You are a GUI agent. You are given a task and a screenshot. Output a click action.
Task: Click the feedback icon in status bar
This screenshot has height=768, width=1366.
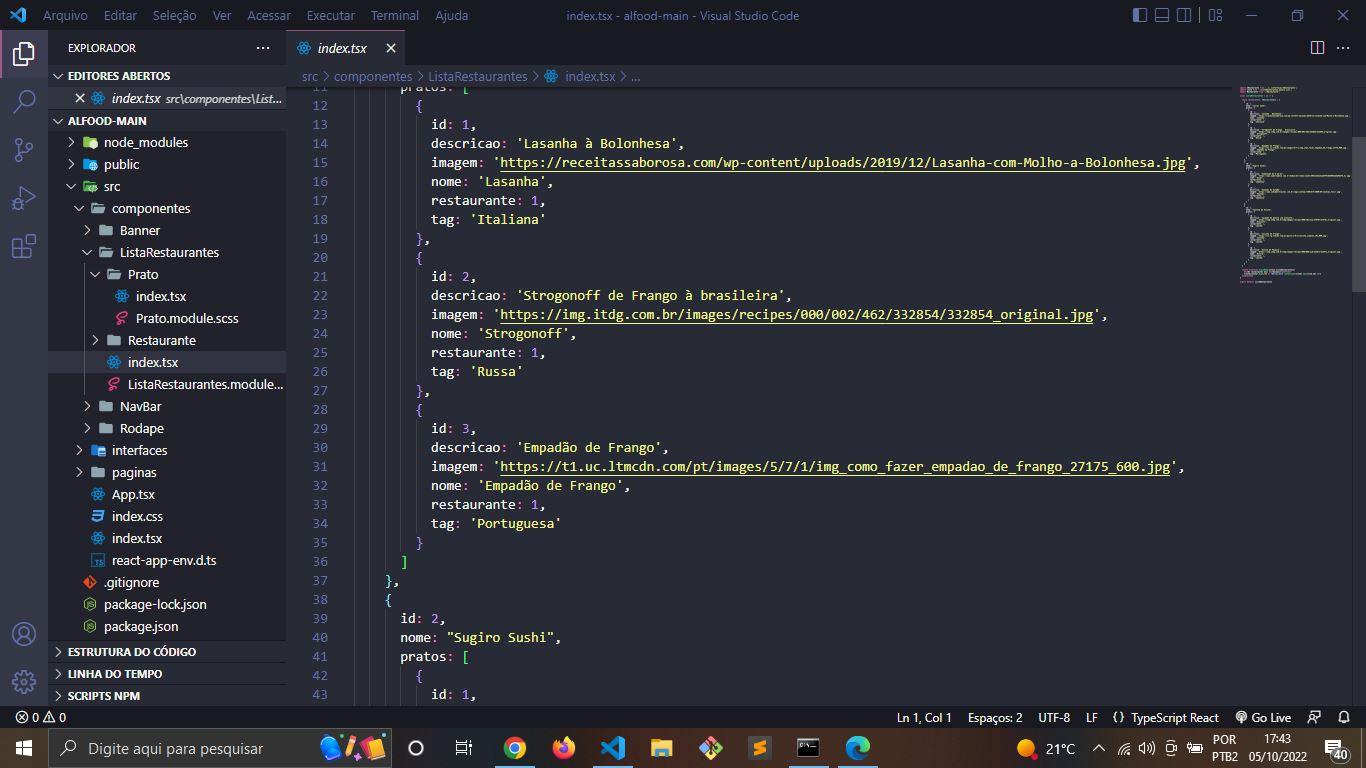(1314, 717)
